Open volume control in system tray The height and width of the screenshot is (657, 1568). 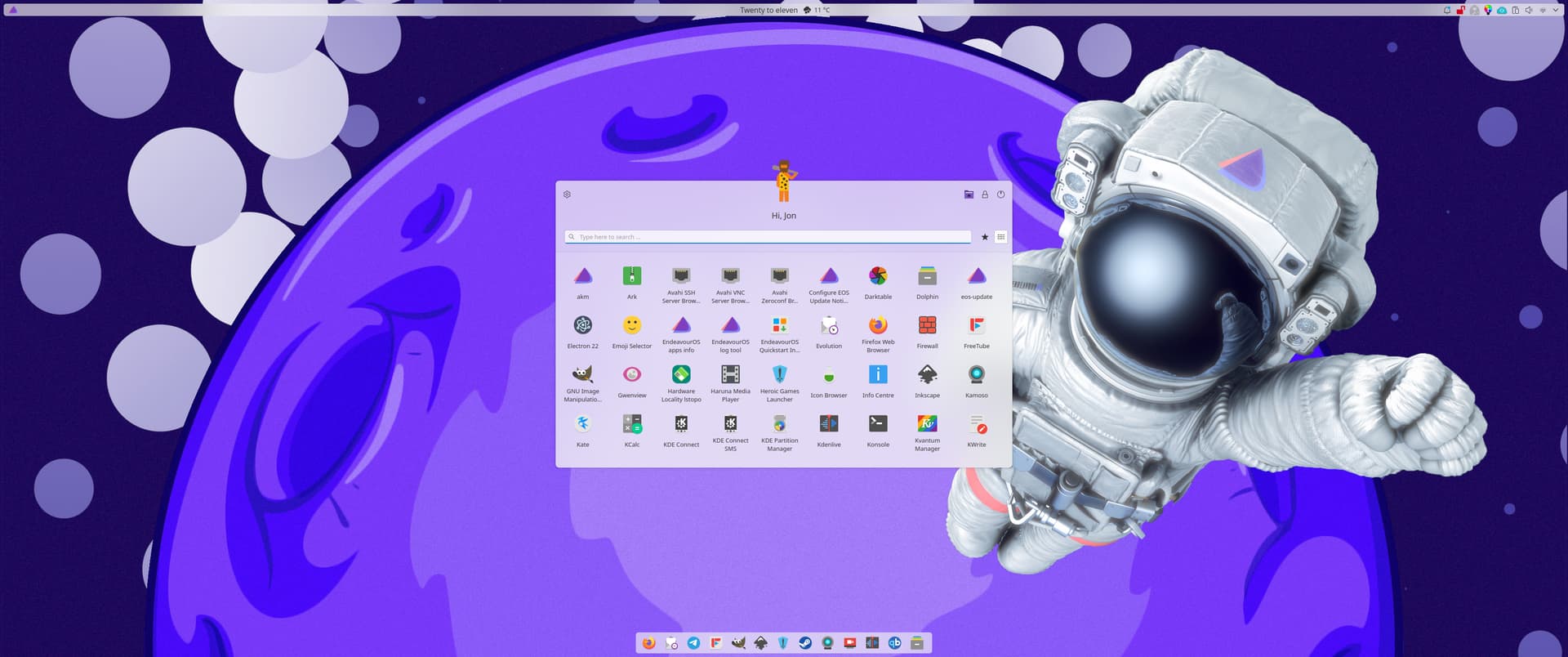pyautogui.click(x=1529, y=10)
